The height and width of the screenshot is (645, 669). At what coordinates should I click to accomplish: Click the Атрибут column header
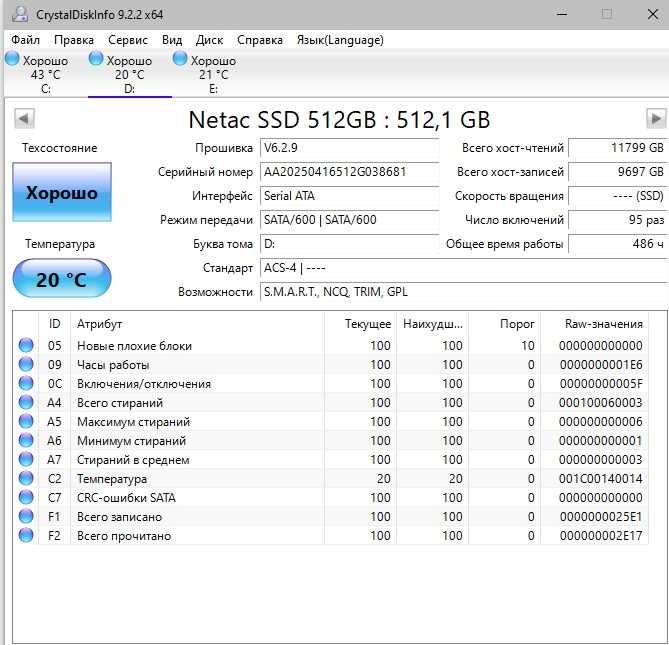pos(197,324)
